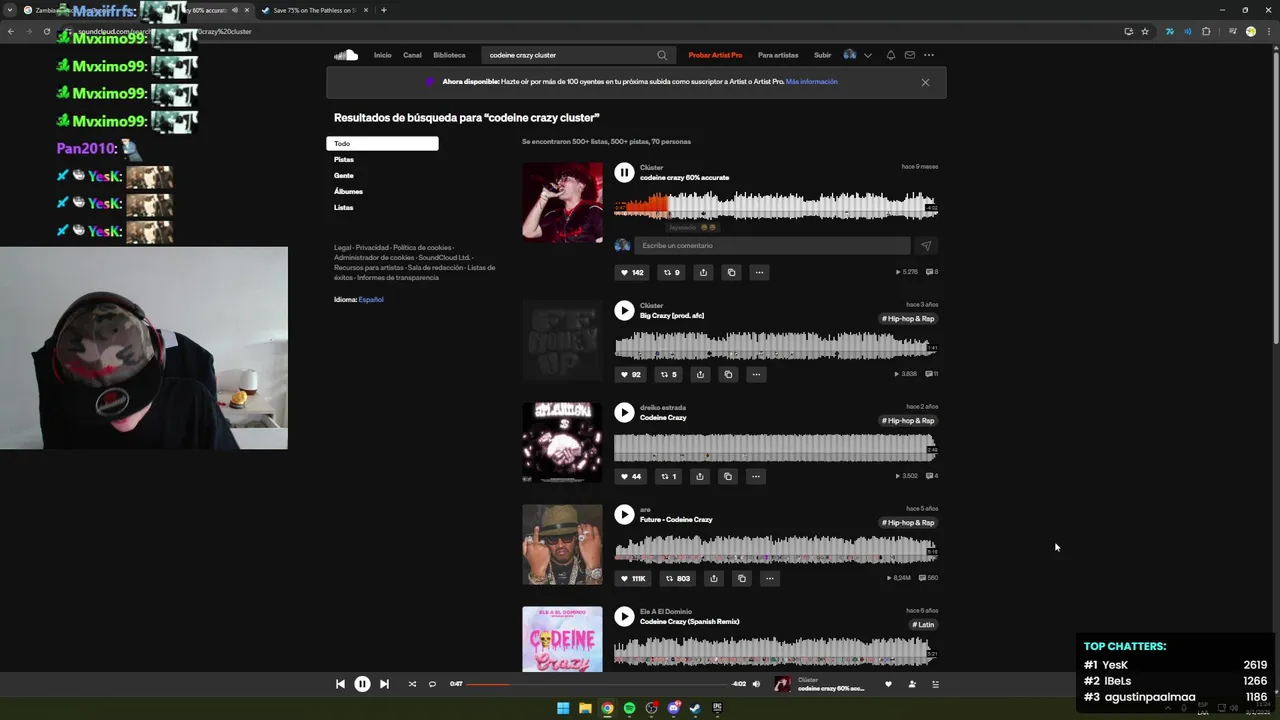Open the header three-dots more menu
This screenshot has height=720, width=1280.
(x=929, y=55)
